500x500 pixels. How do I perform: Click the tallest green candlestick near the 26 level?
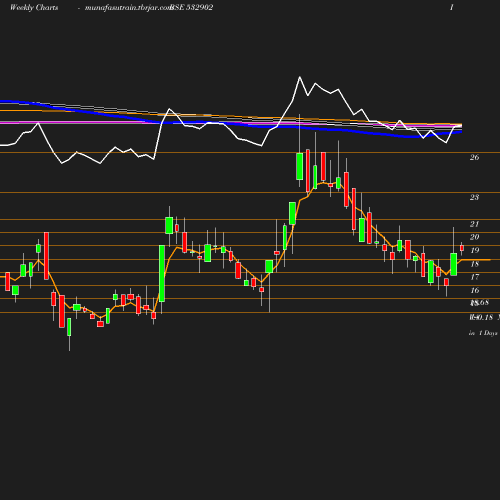[300, 166]
